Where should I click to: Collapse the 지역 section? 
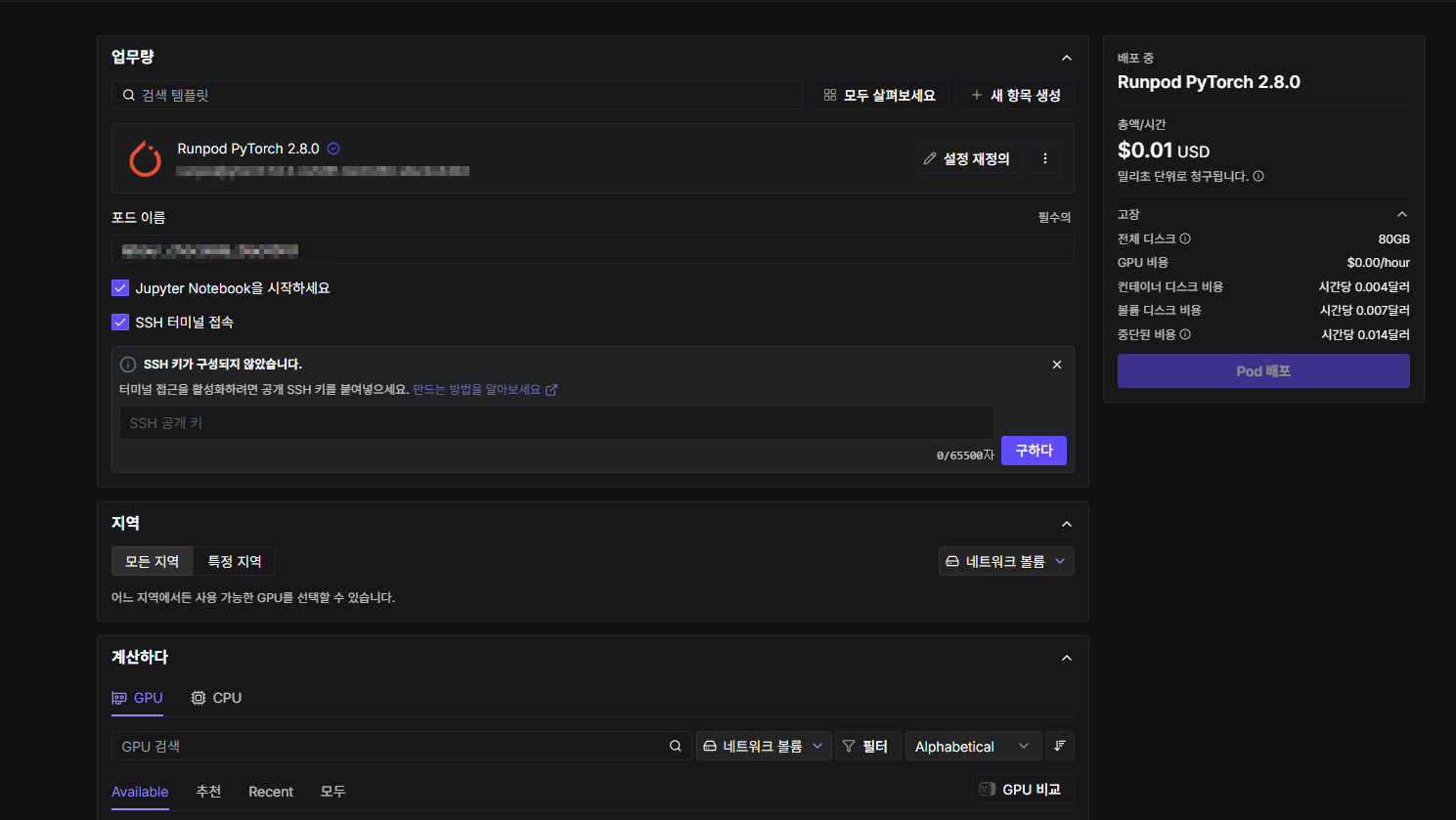[x=1067, y=524]
